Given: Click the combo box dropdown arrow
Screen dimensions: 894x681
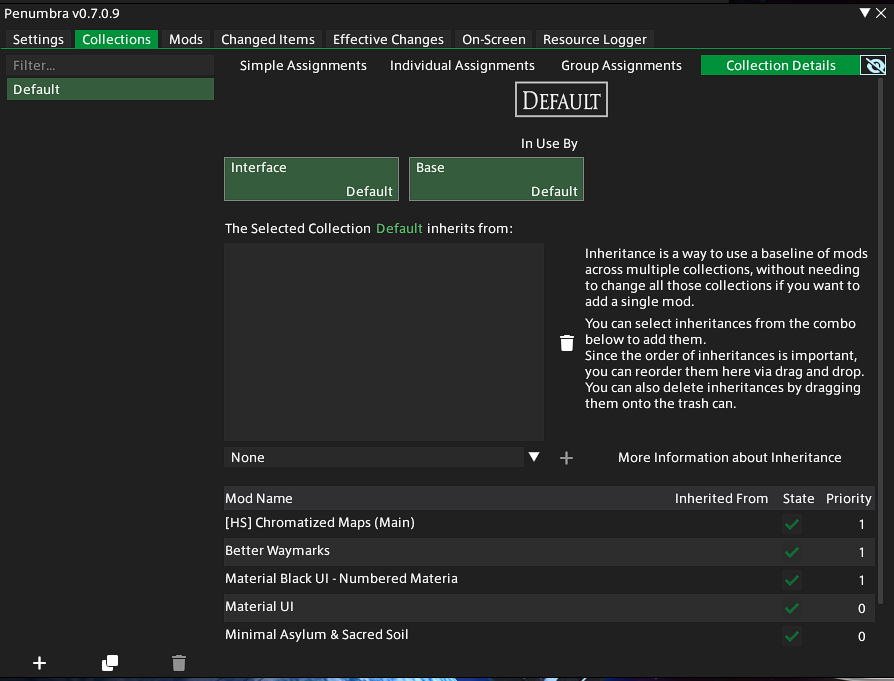Looking at the screenshot, I should coord(535,457).
